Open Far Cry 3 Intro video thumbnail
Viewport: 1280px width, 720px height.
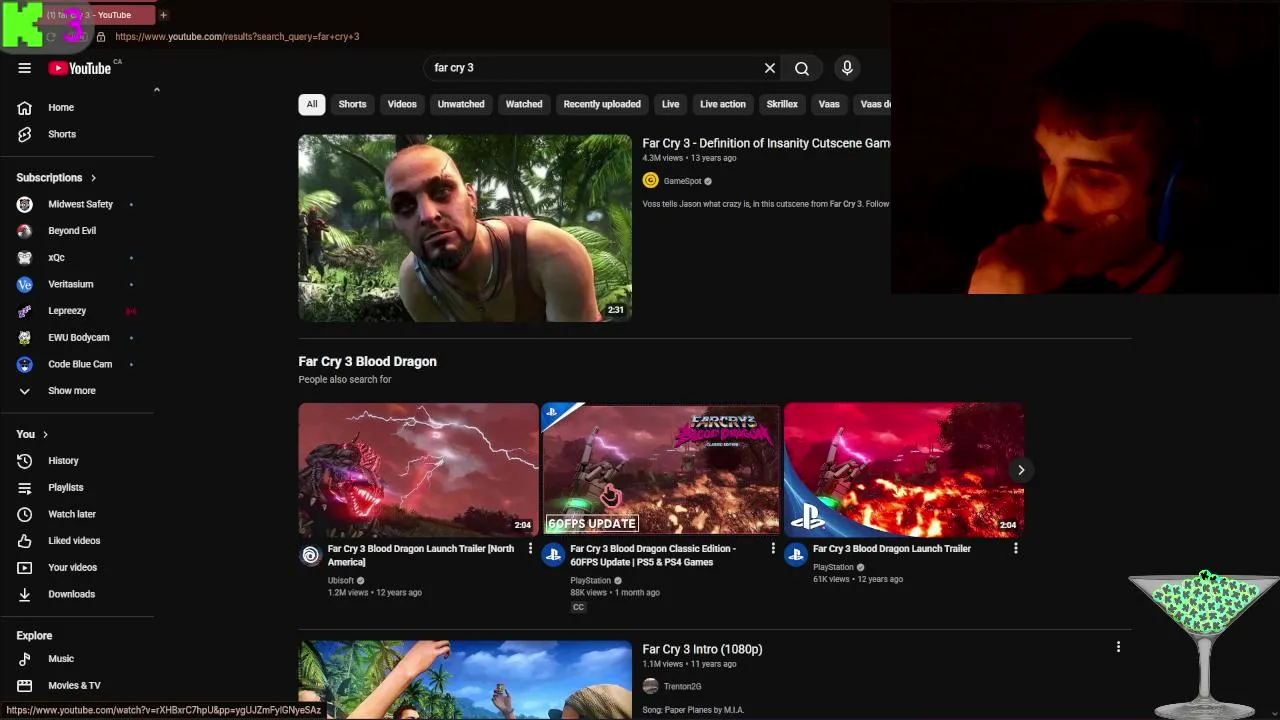pyautogui.click(x=465, y=680)
